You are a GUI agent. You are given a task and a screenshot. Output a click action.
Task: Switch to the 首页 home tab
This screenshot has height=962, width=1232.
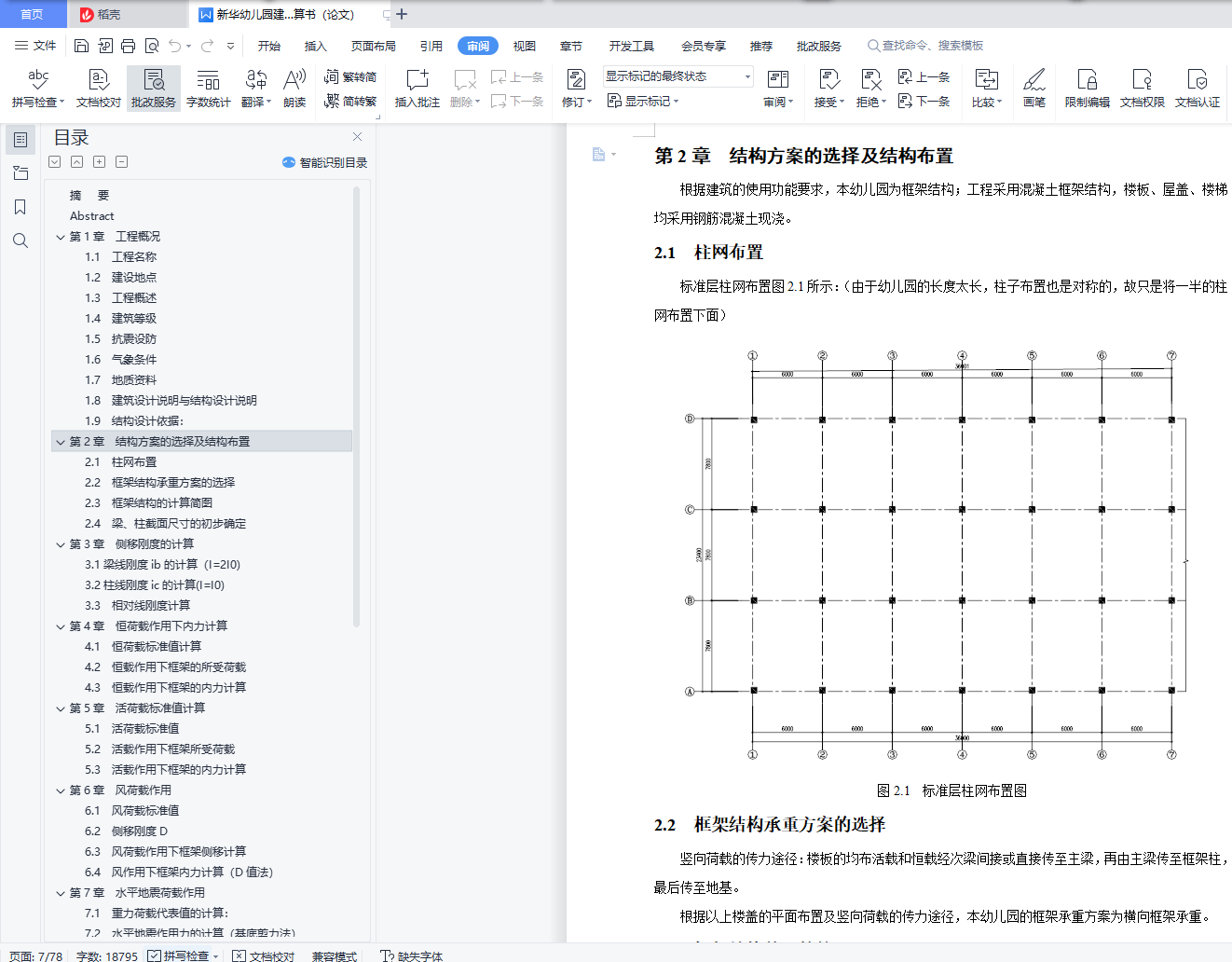(32, 14)
